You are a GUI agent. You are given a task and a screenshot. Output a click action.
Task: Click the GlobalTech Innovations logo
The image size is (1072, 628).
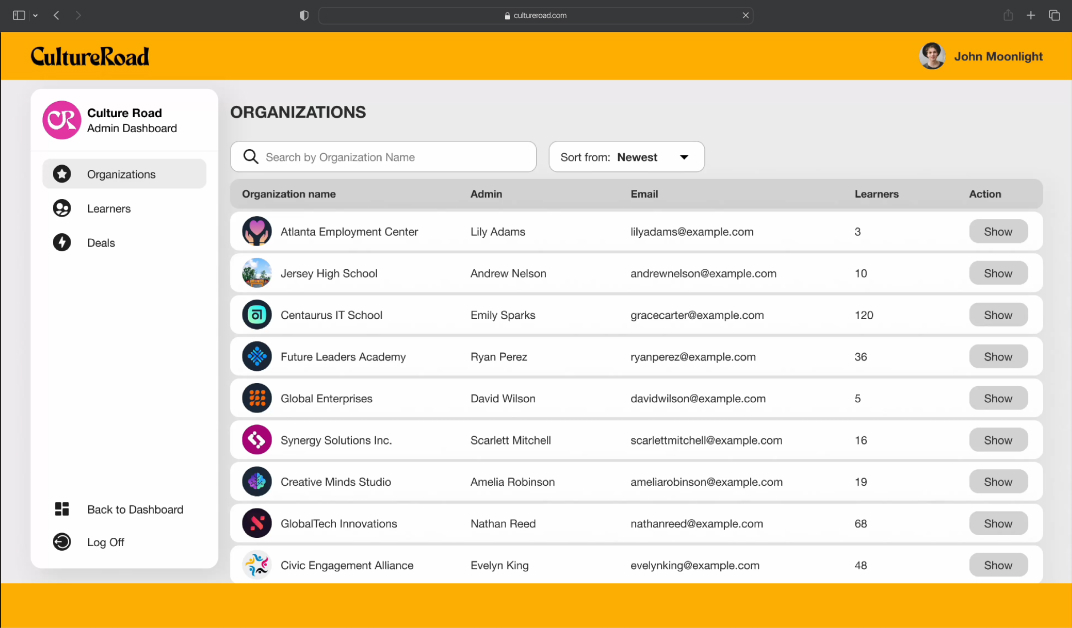[257, 523]
